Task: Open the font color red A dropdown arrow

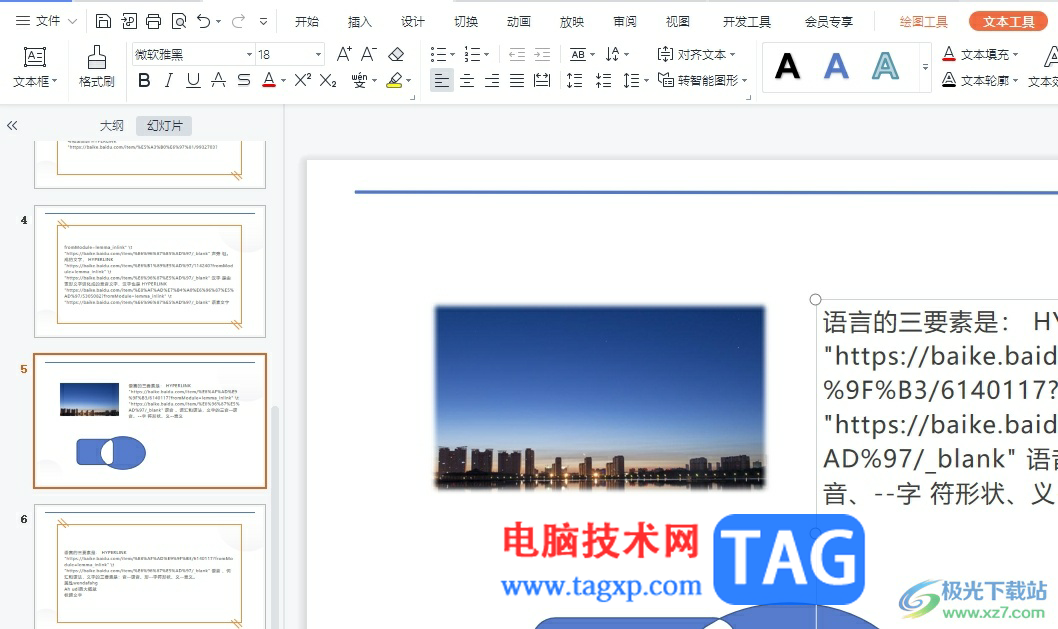Action: click(x=283, y=81)
